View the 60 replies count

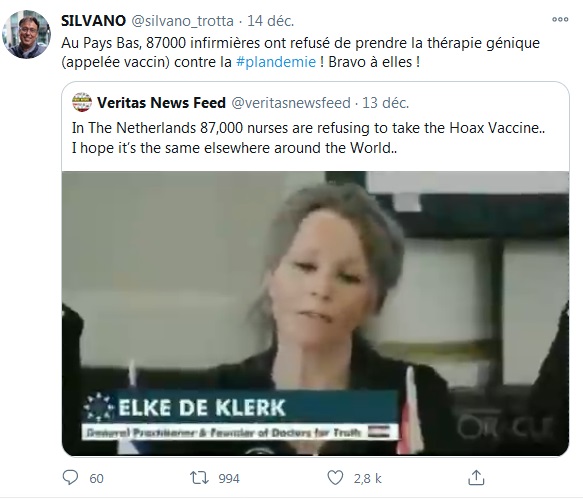coord(96,478)
